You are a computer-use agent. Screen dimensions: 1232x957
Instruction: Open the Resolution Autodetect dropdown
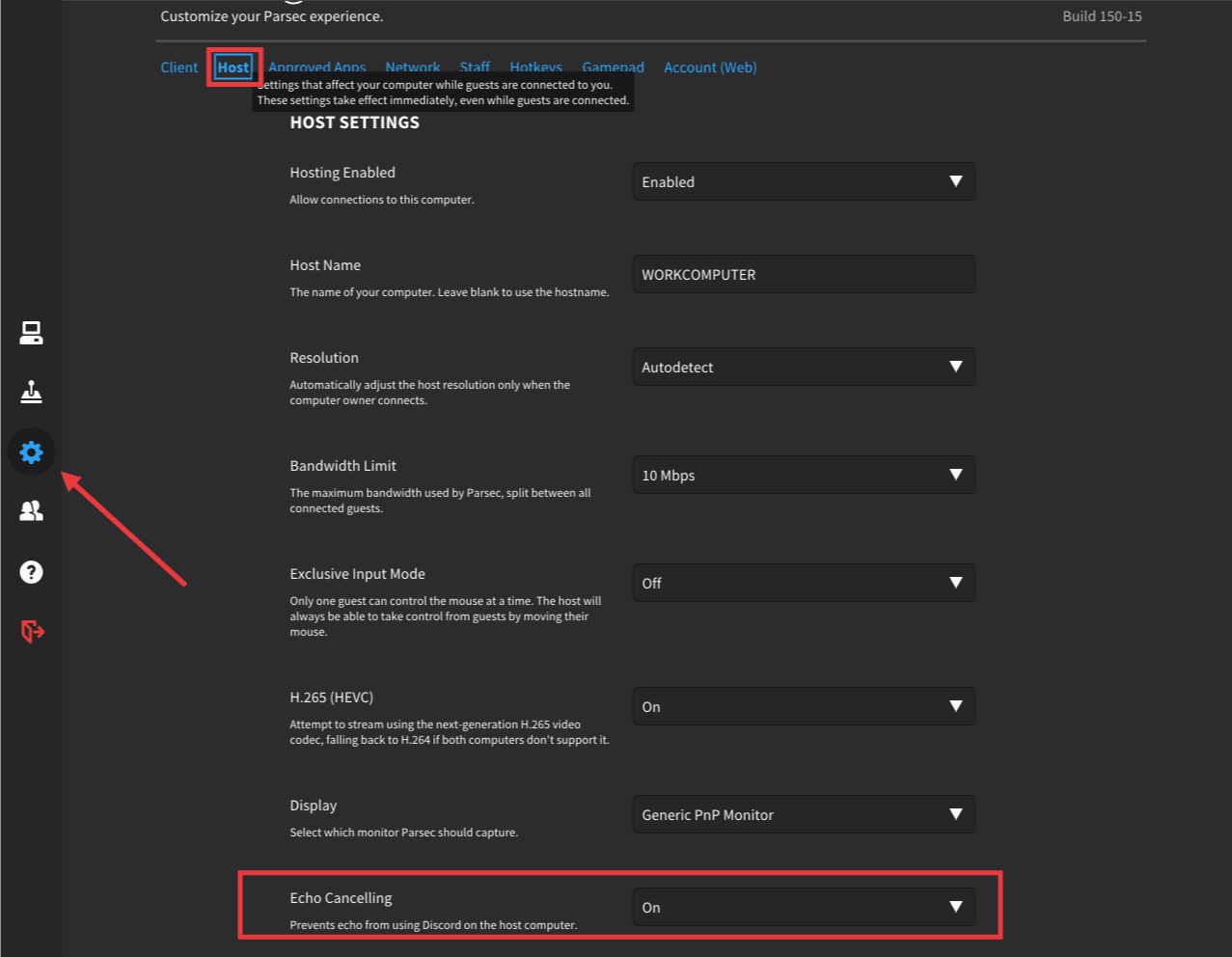[x=803, y=367]
